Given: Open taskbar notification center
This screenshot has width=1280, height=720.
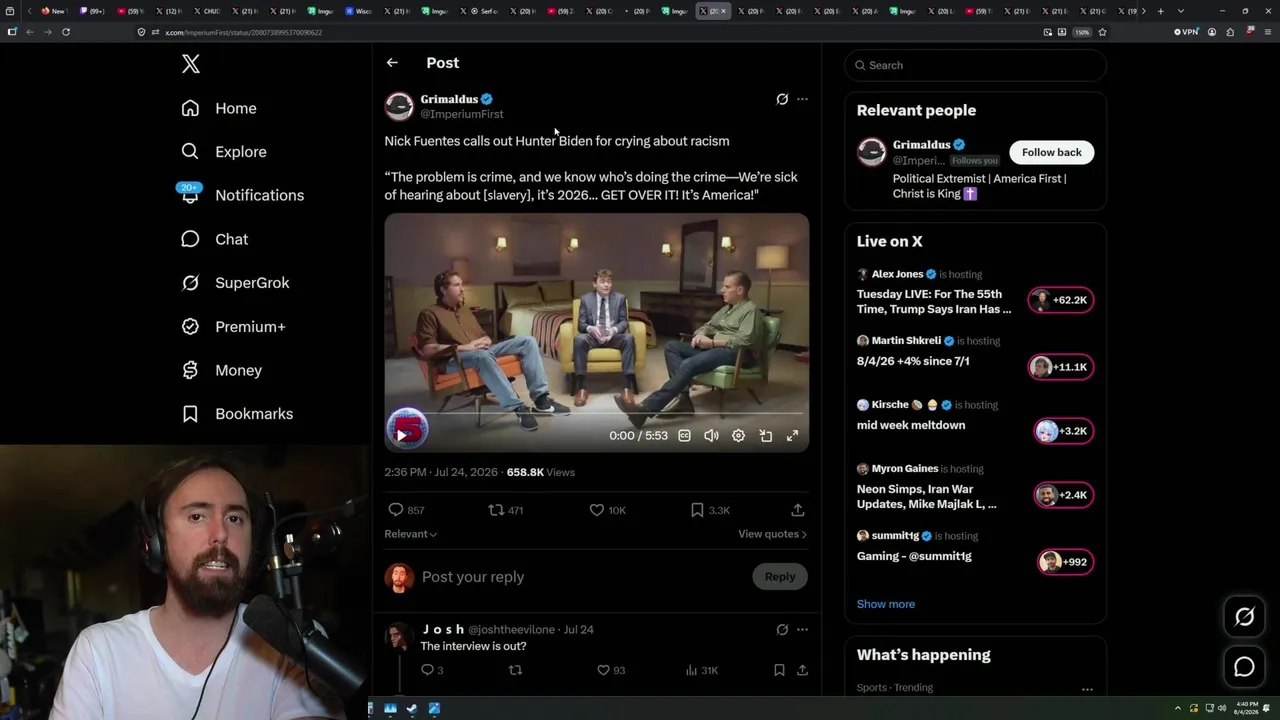Looking at the screenshot, I should pyautogui.click(x=1267, y=708).
